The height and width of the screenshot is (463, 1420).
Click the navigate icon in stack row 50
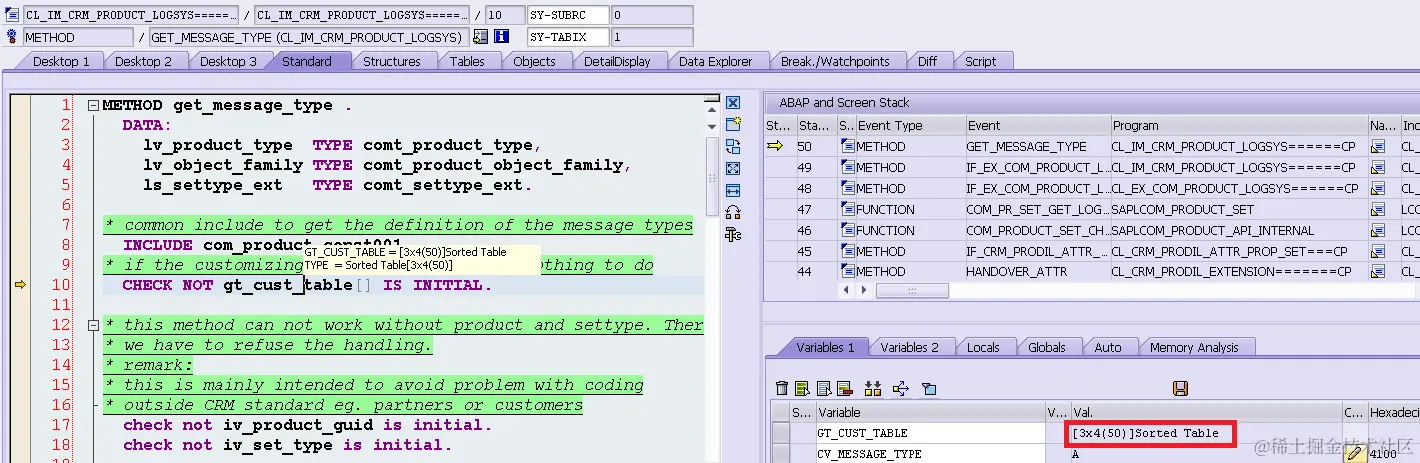tap(1378, 147)
